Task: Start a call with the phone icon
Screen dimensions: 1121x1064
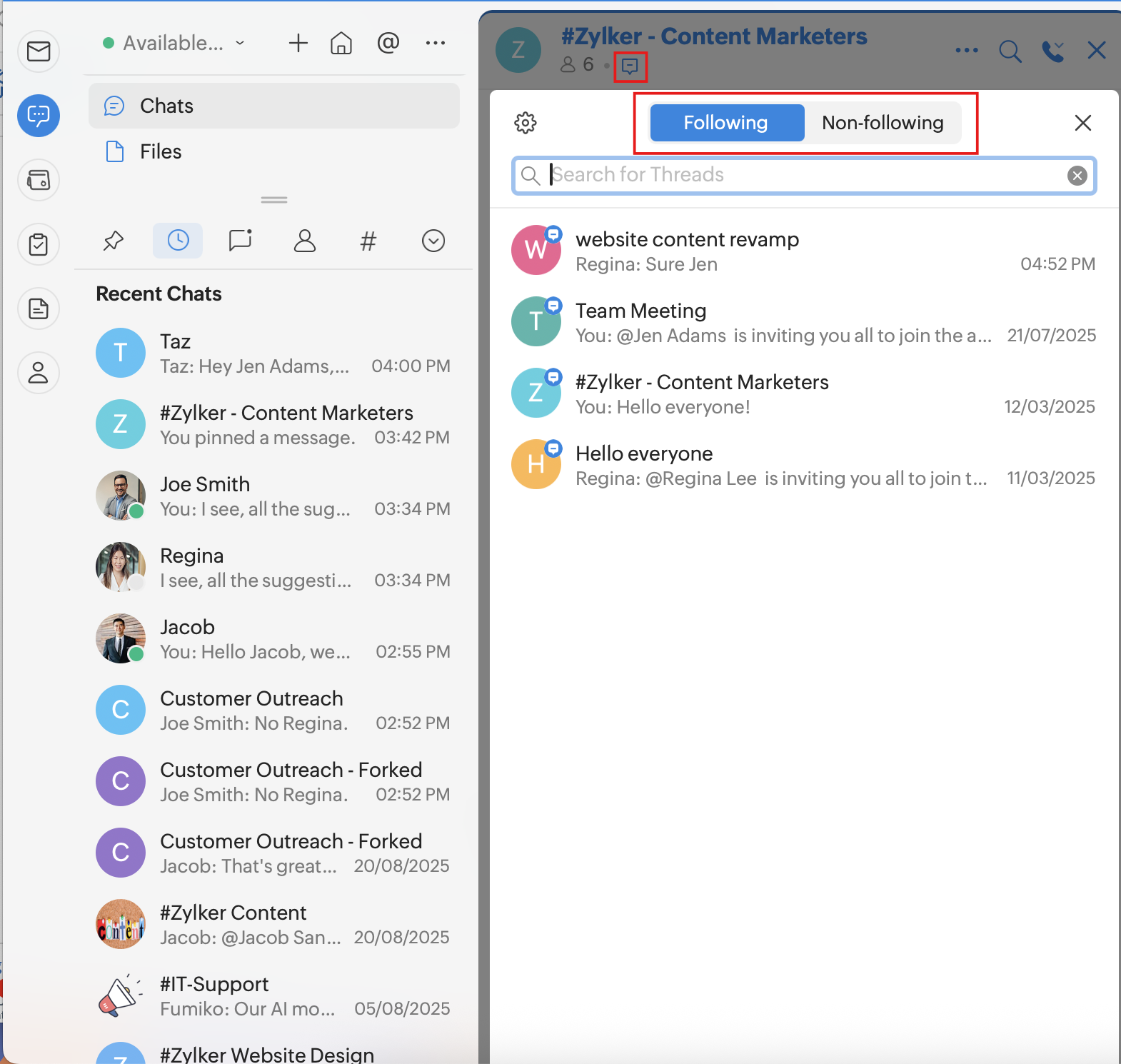Action: tap(1052, 51)
